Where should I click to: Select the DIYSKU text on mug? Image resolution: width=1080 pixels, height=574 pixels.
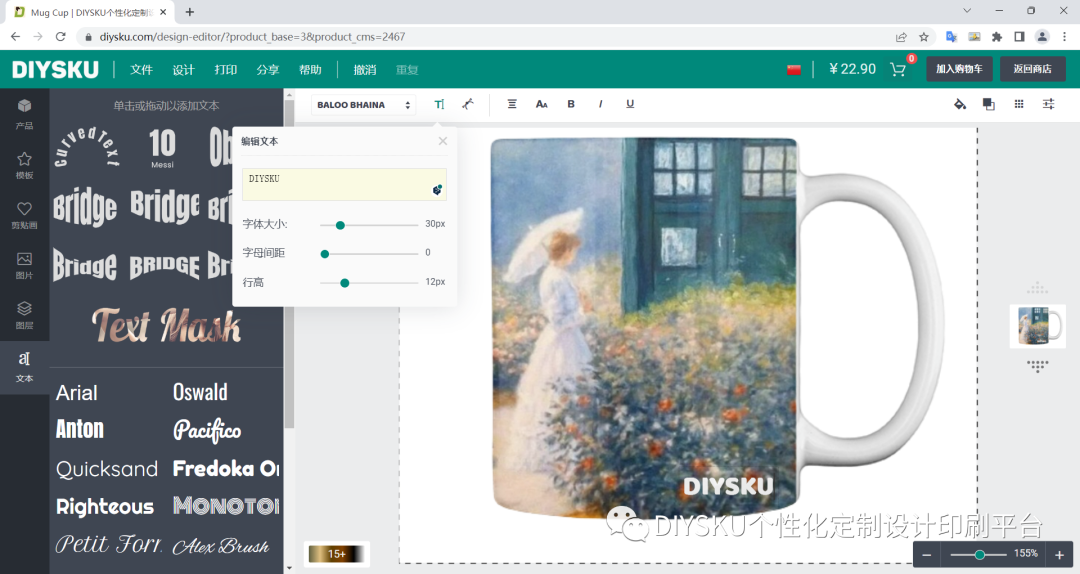click(727, 486)
